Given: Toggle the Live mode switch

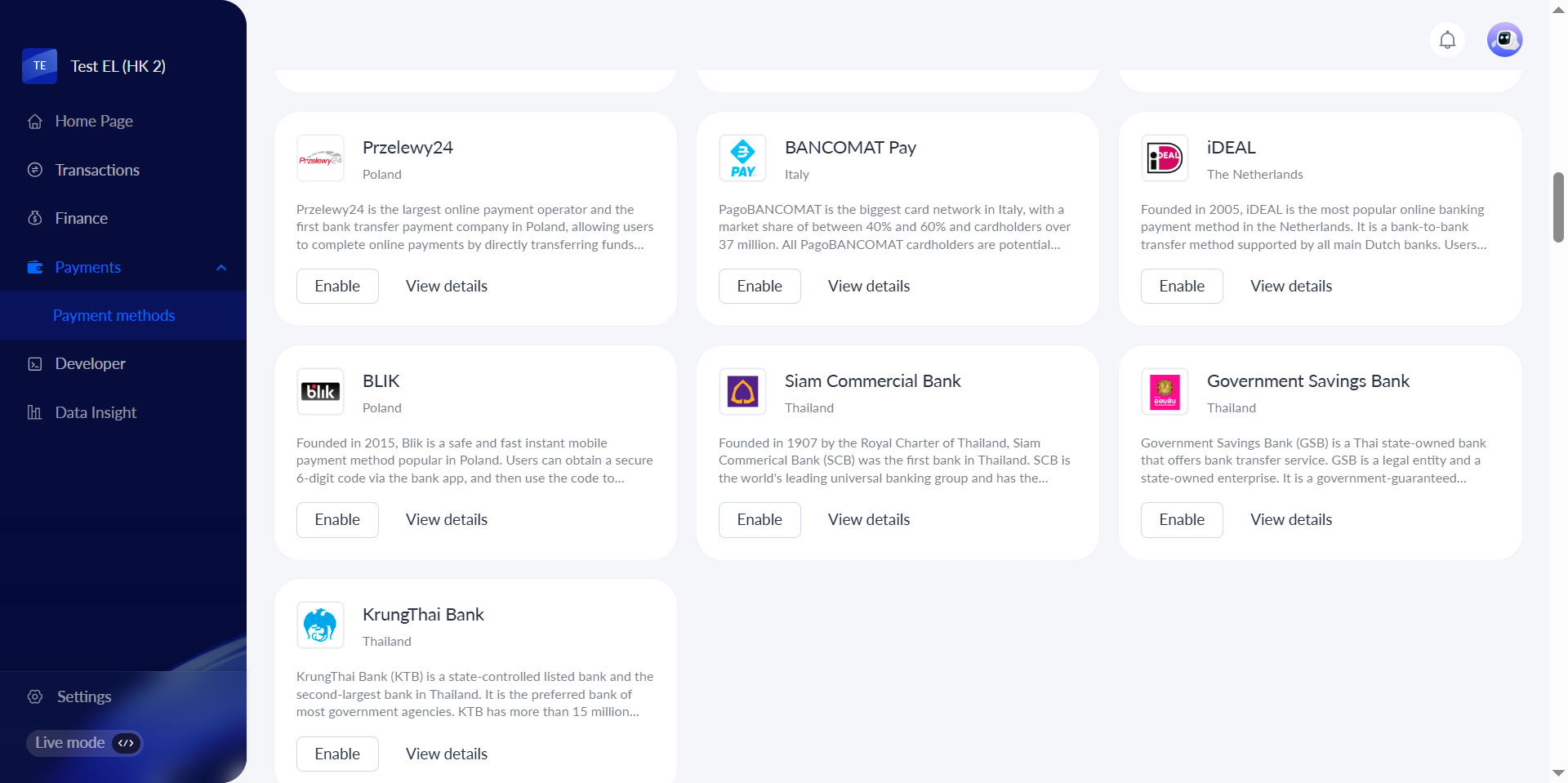Looking at the screenshot, I should click(126, 743).
